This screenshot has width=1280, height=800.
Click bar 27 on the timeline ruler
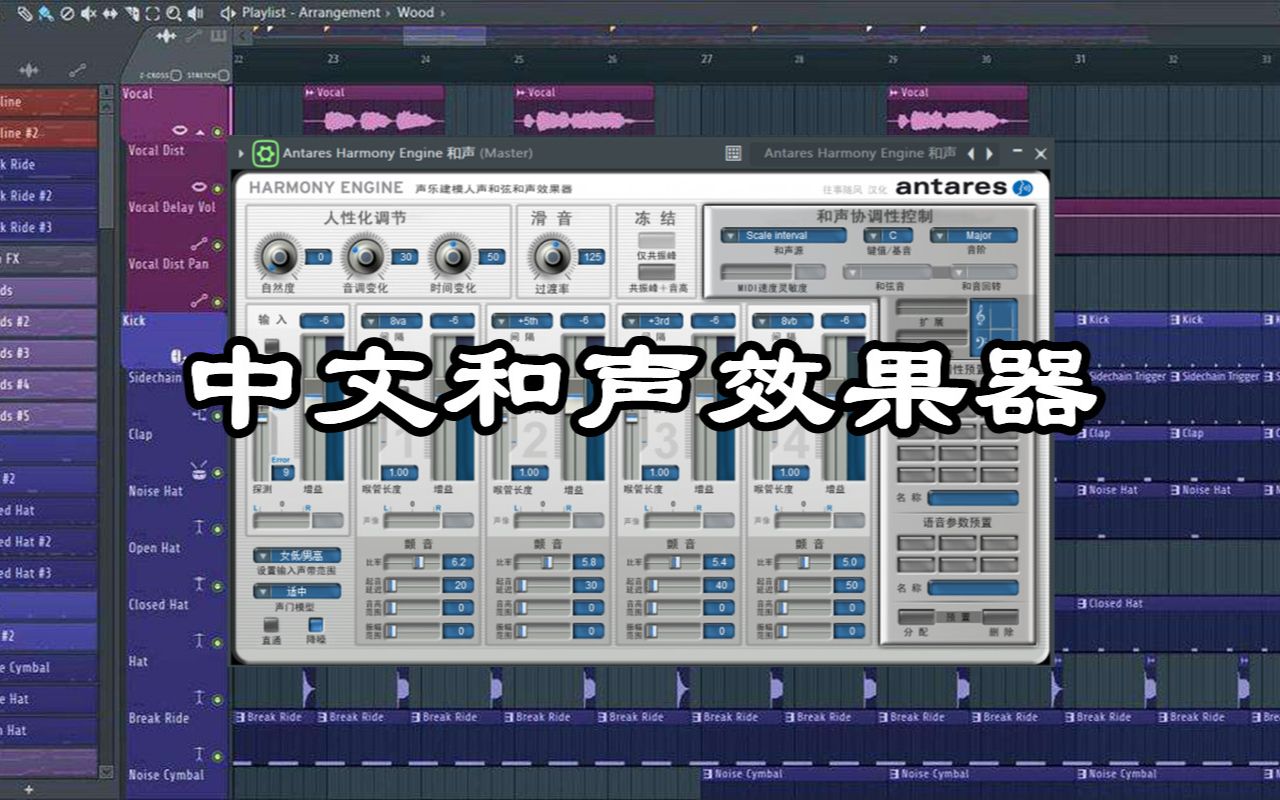point(706,59)
